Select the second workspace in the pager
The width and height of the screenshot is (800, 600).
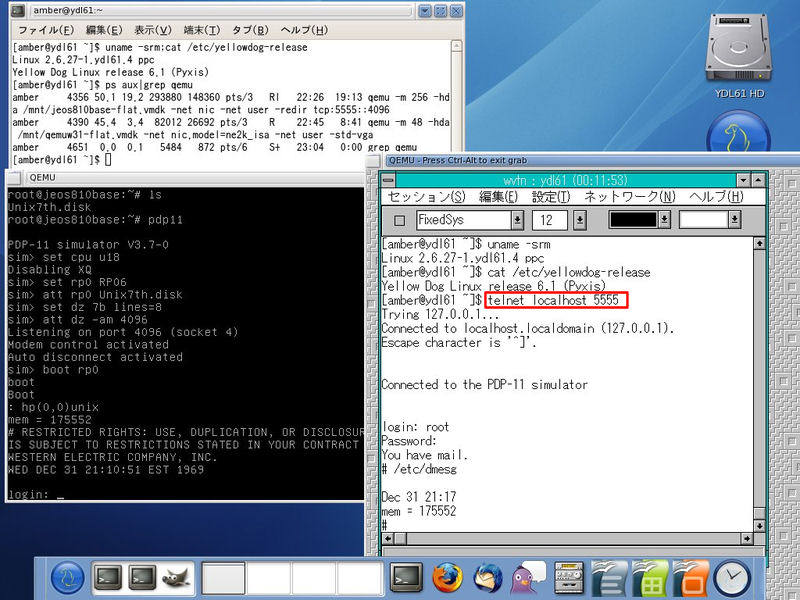[268, 579]
